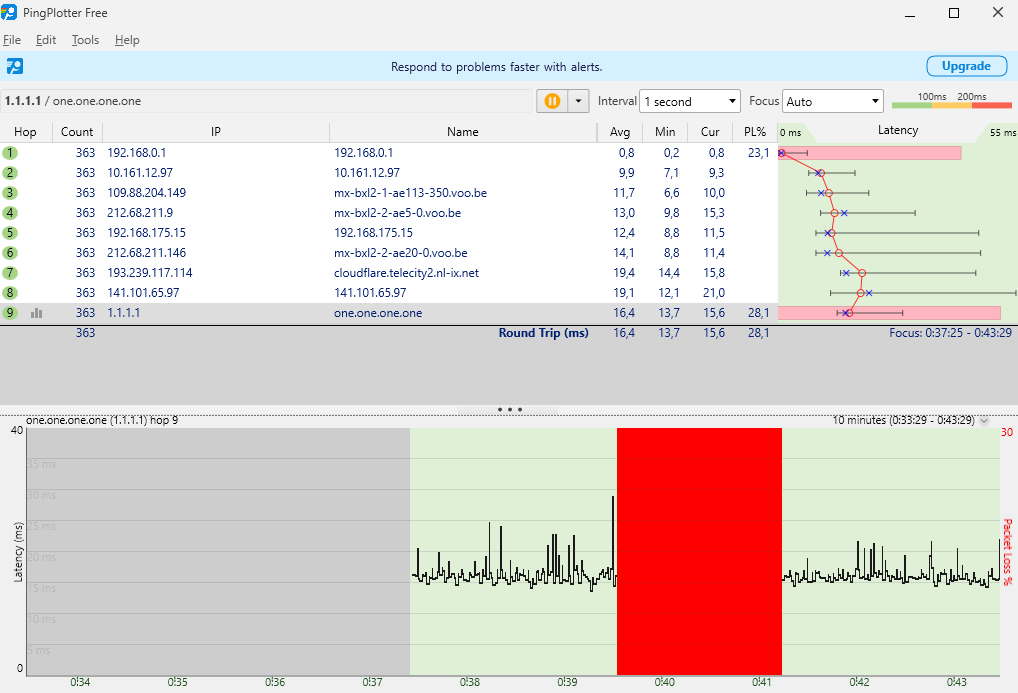The height and width of the screenshot is (693, 1018).
Task: Click the timeline graph title one.one.one.one hop 9
Action: click(102, 420)
